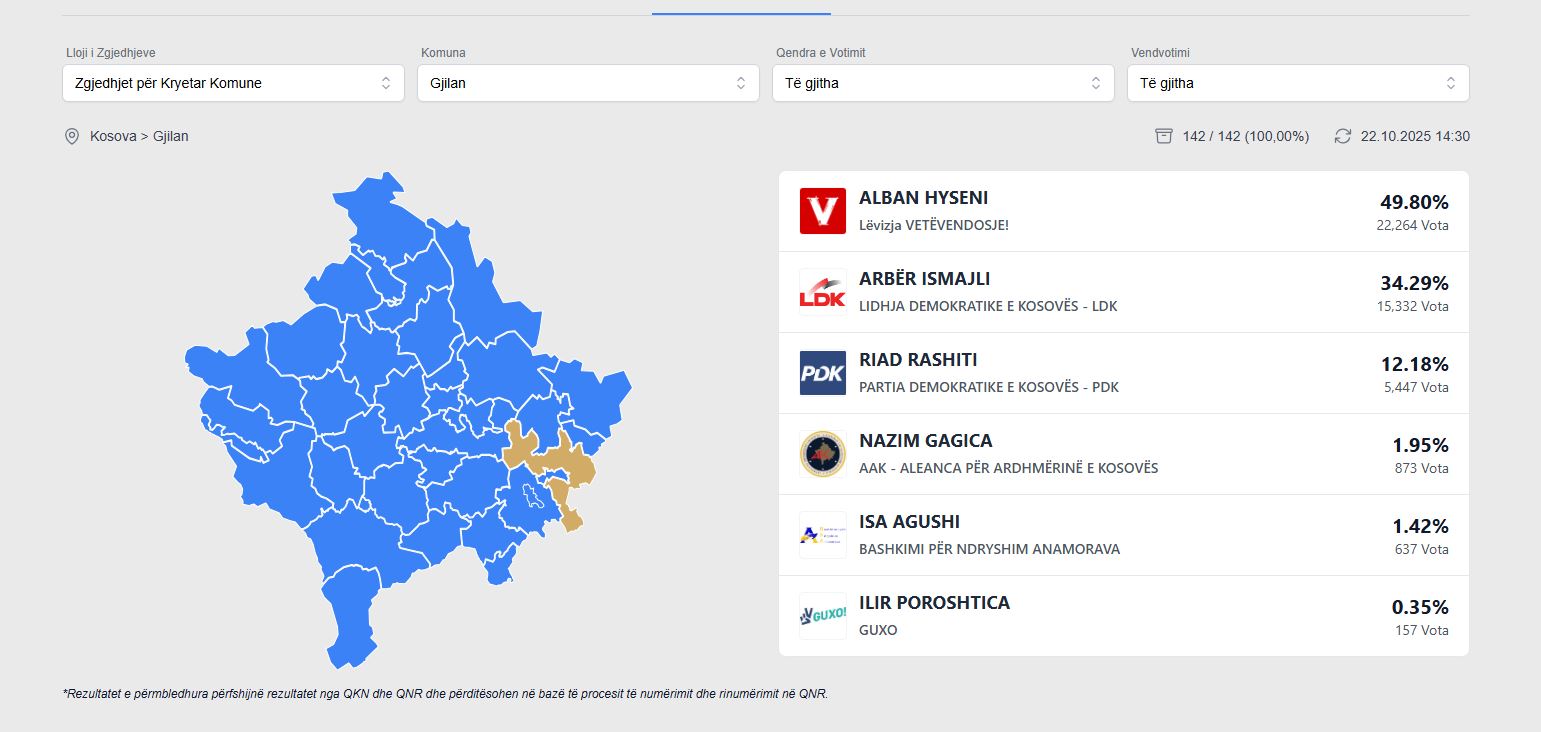Click the Bashkimi për Ndryshim Anamorava logo
1541x732 pixels.
pyautogui.click(x=822, y=535)
